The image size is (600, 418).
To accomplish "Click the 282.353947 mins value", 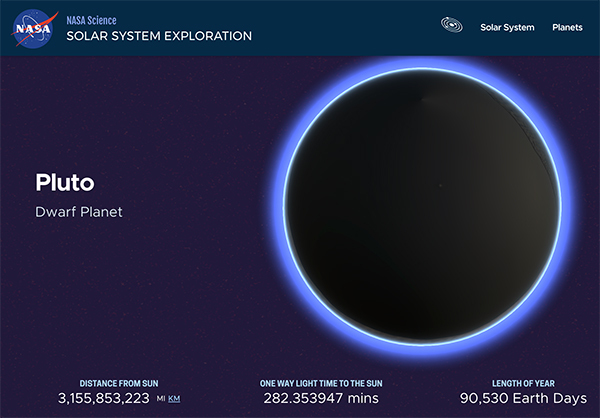I will pos(321,398).
